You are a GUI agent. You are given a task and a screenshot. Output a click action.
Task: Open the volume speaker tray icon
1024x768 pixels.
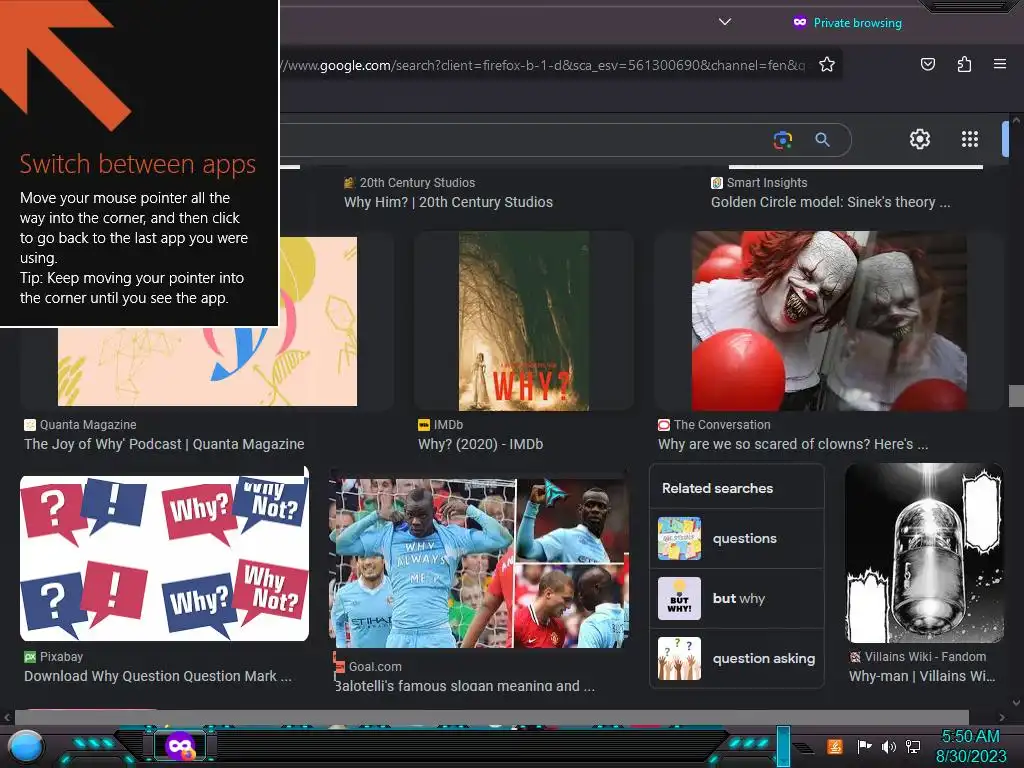[888, 746]
